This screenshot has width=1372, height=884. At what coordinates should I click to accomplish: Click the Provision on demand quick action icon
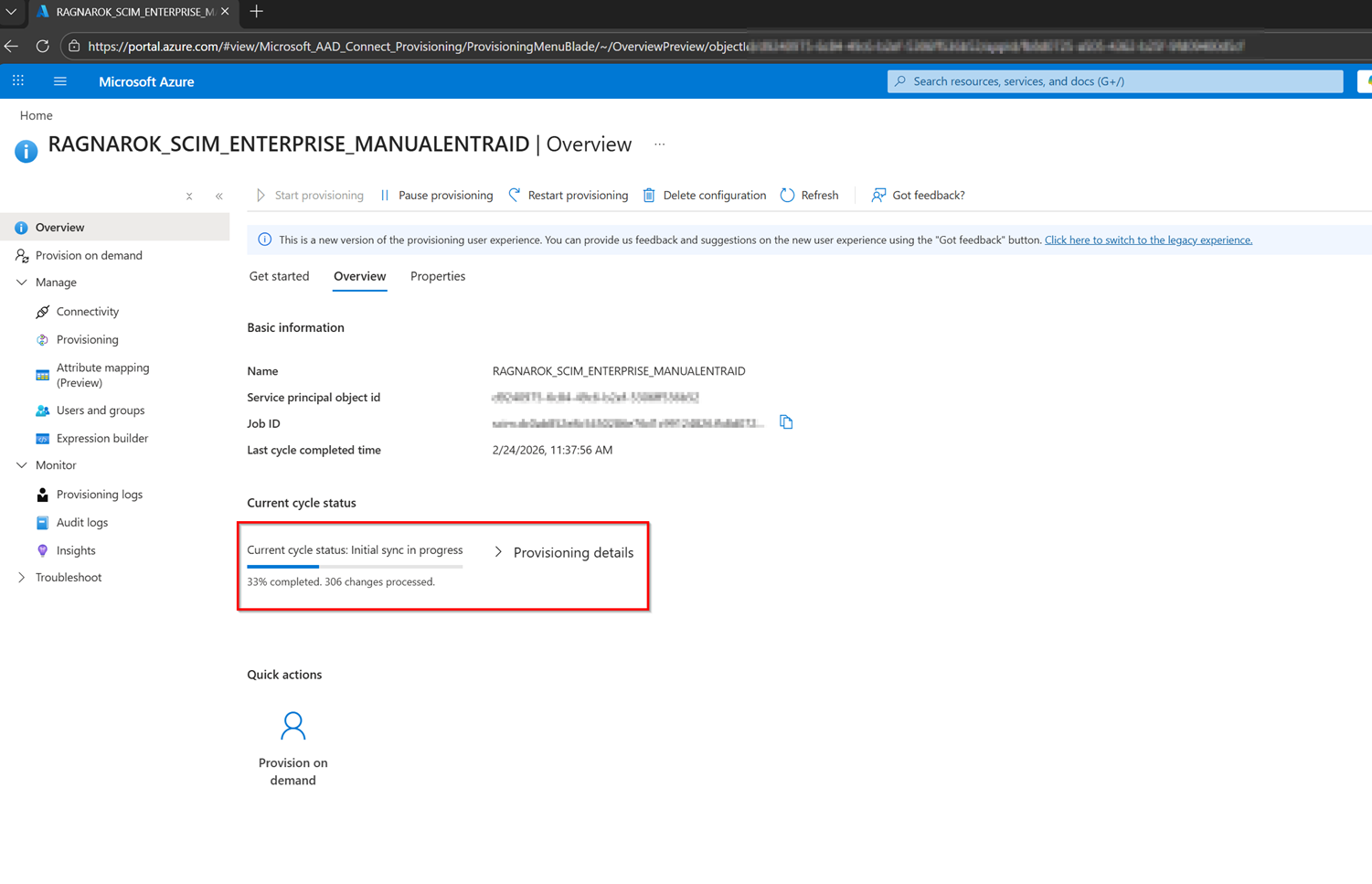[292, 726]
